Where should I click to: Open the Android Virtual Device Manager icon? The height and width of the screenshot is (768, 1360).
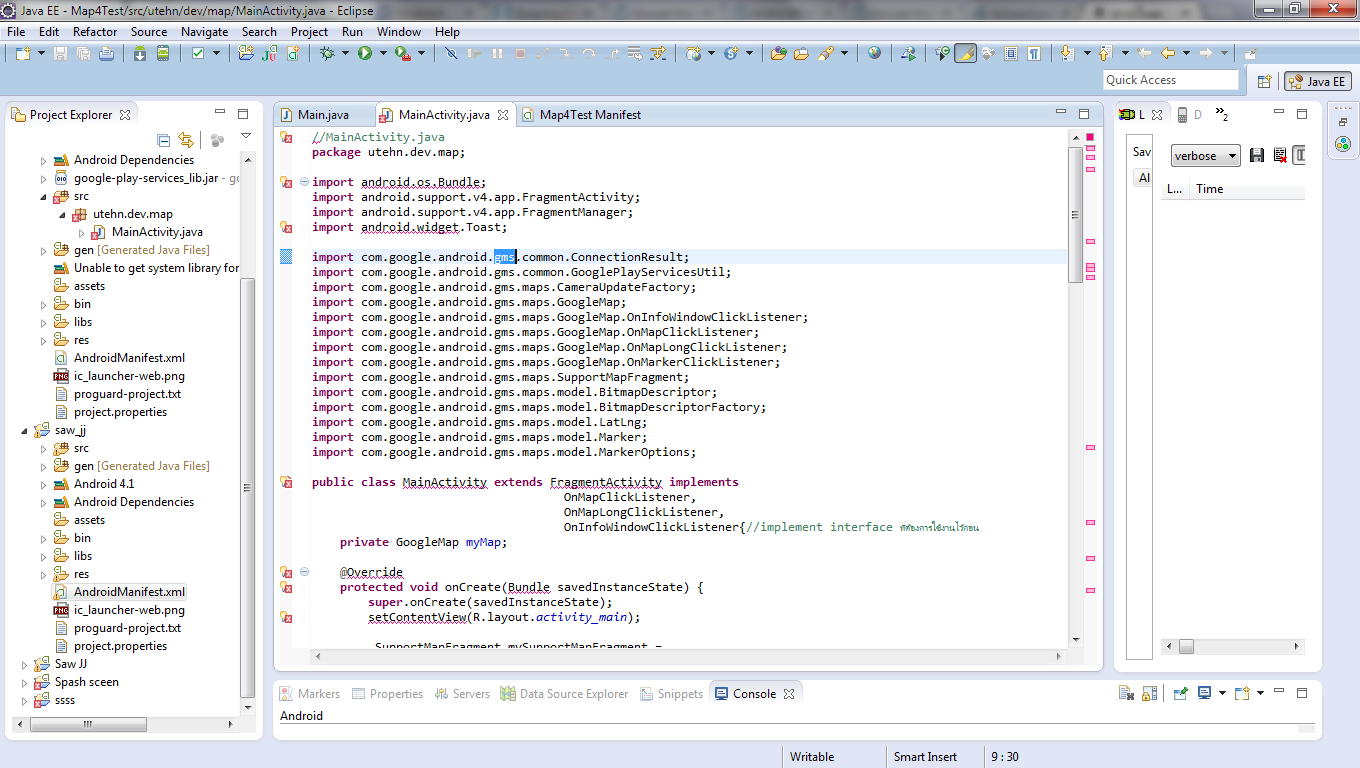pyautogui.click(x=163, y=53)
